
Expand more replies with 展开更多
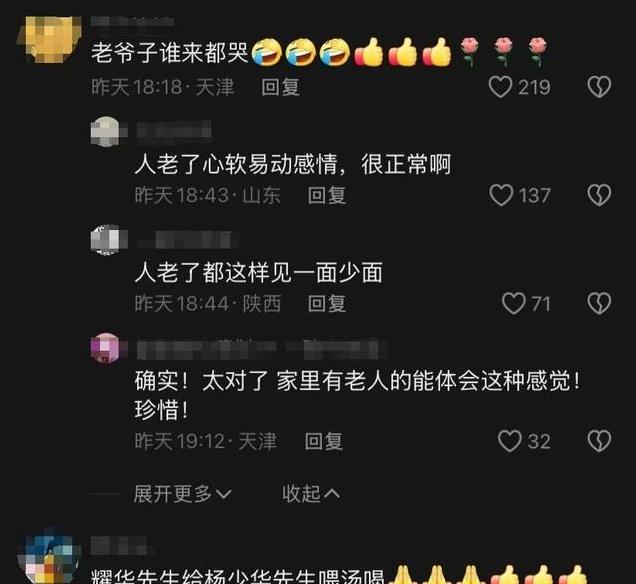[x=182, y=494]
